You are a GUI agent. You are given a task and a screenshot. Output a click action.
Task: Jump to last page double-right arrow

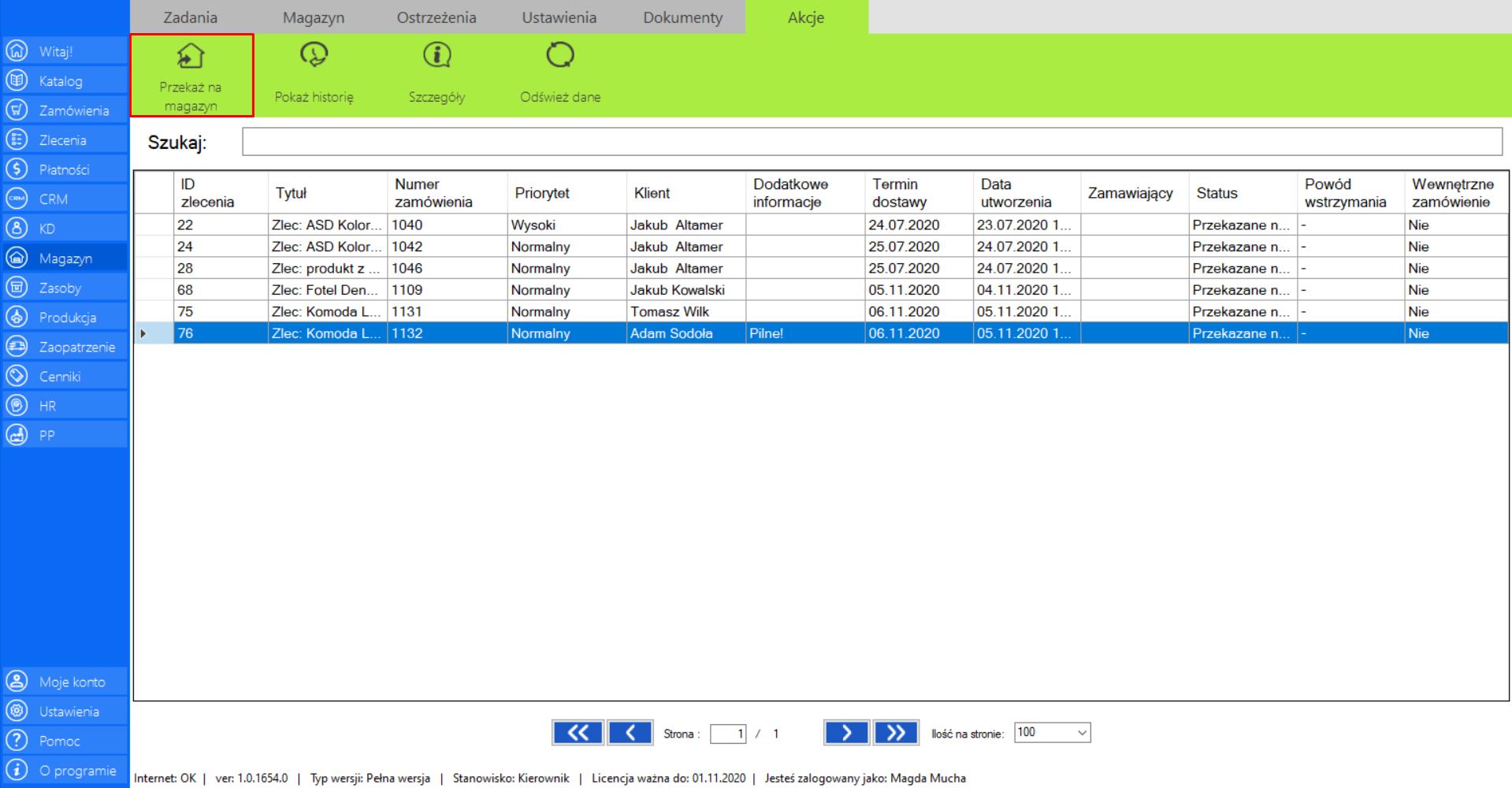pyautogui.click(x=896, y=733)
